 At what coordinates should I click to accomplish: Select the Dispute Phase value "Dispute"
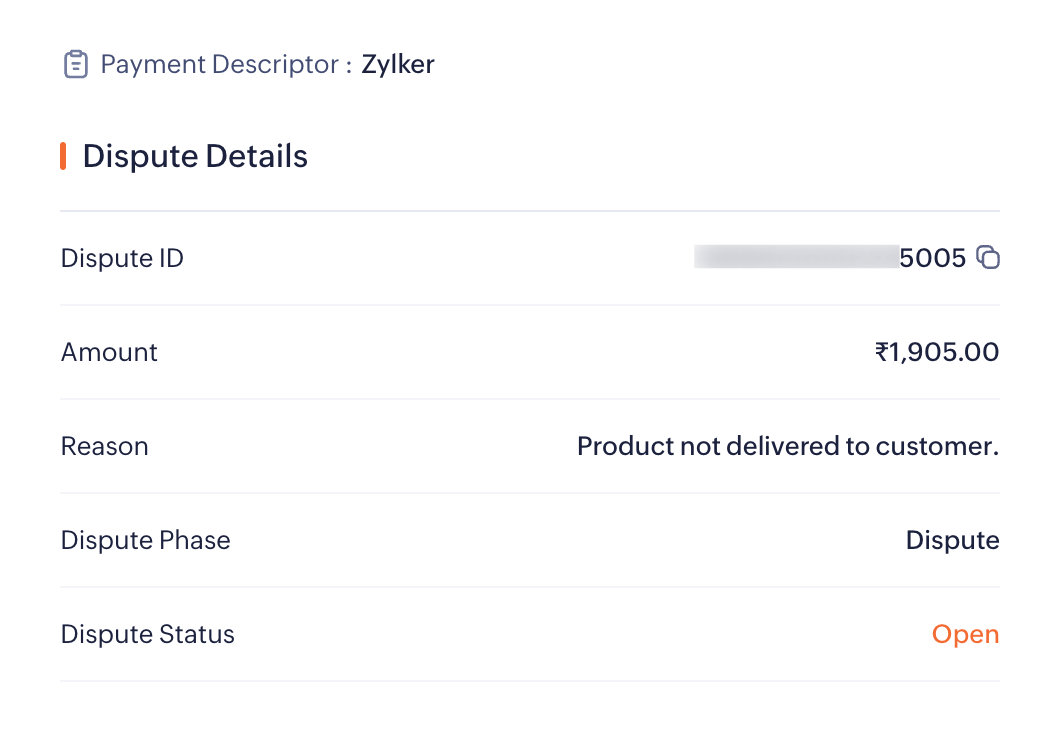pos(952,540)
